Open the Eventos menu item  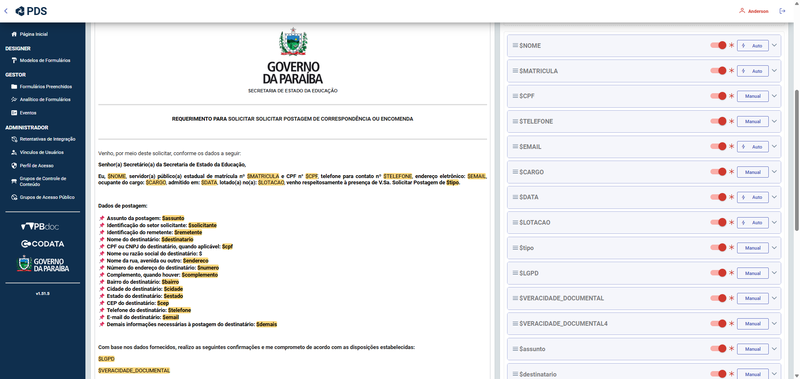[23, 113]
